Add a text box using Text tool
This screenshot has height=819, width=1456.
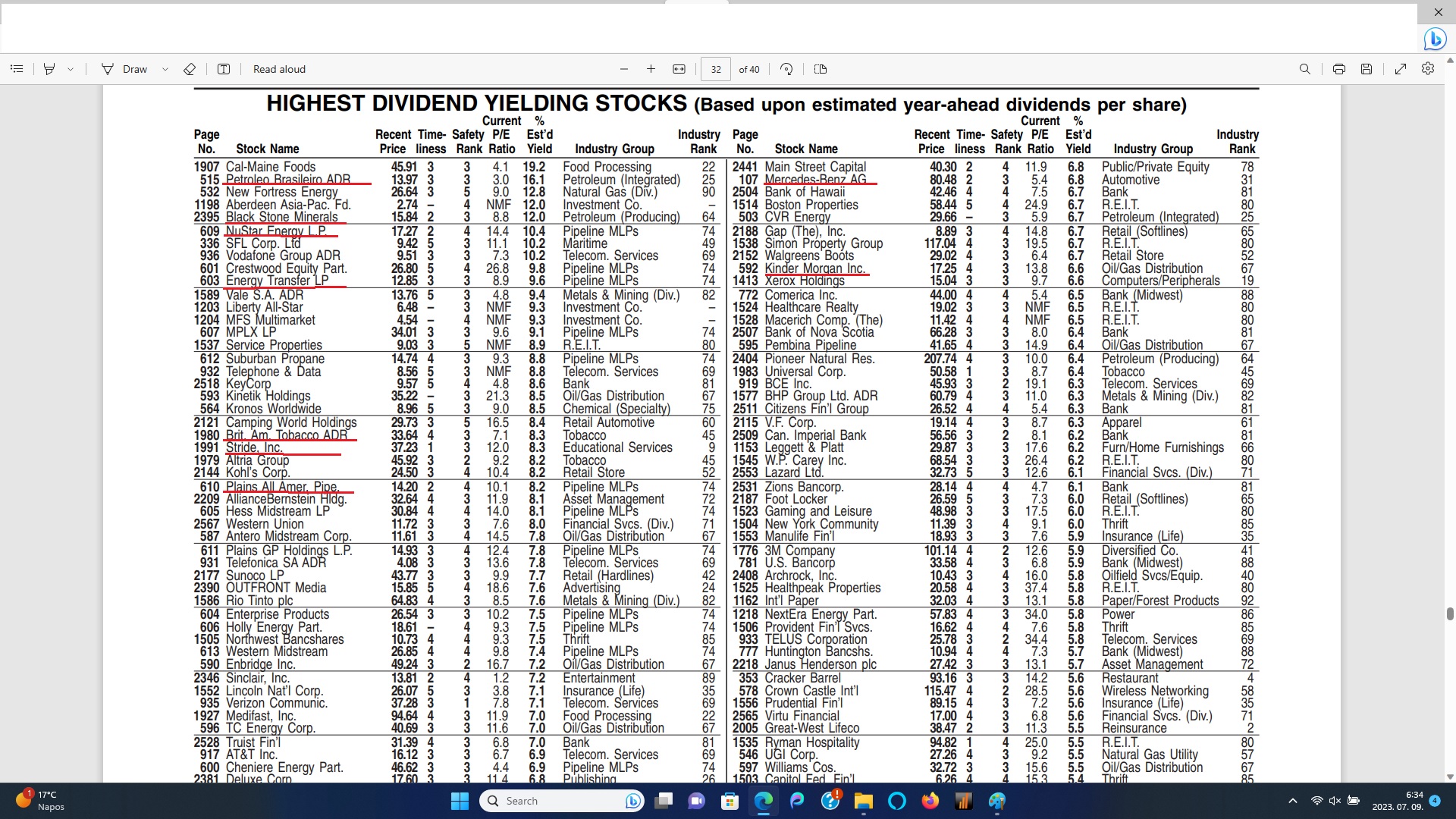pos(224,69)
